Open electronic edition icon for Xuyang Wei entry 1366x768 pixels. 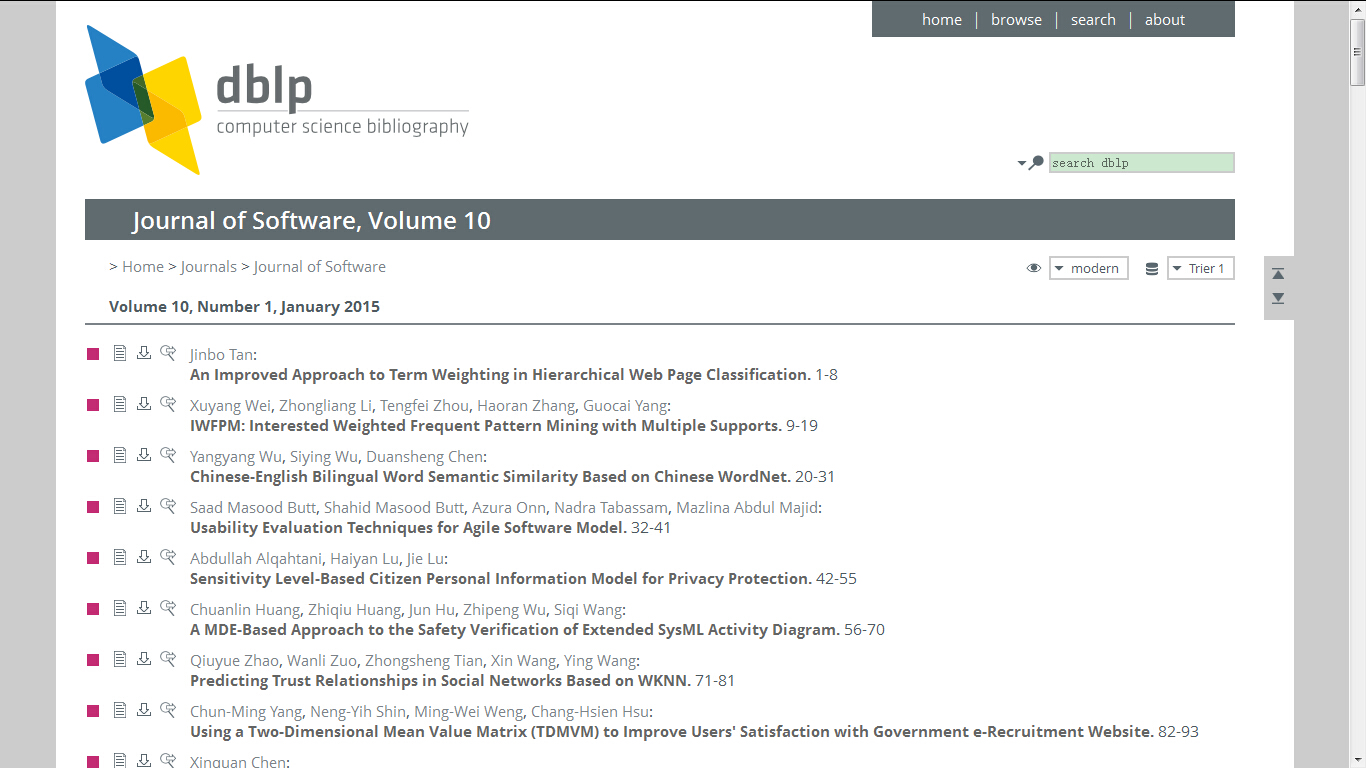click(120, 403)
